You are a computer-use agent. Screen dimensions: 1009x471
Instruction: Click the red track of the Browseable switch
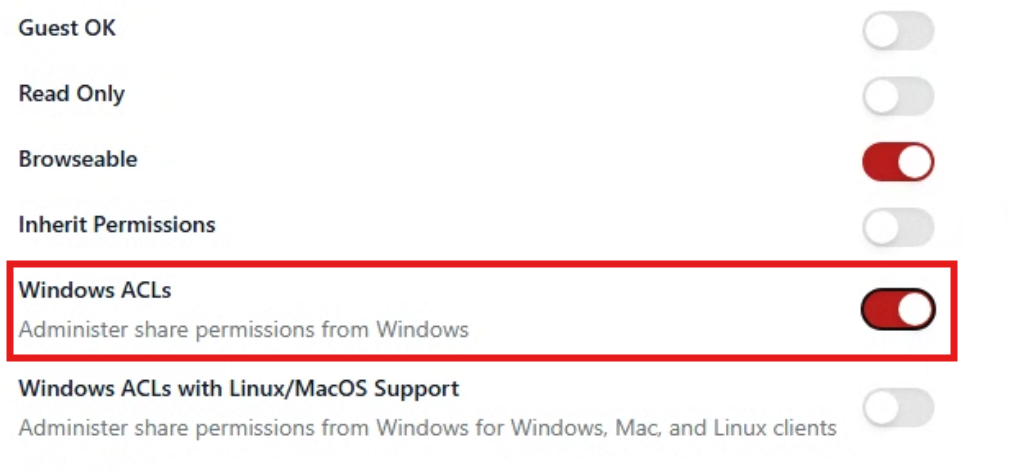(x=879, y=162)
